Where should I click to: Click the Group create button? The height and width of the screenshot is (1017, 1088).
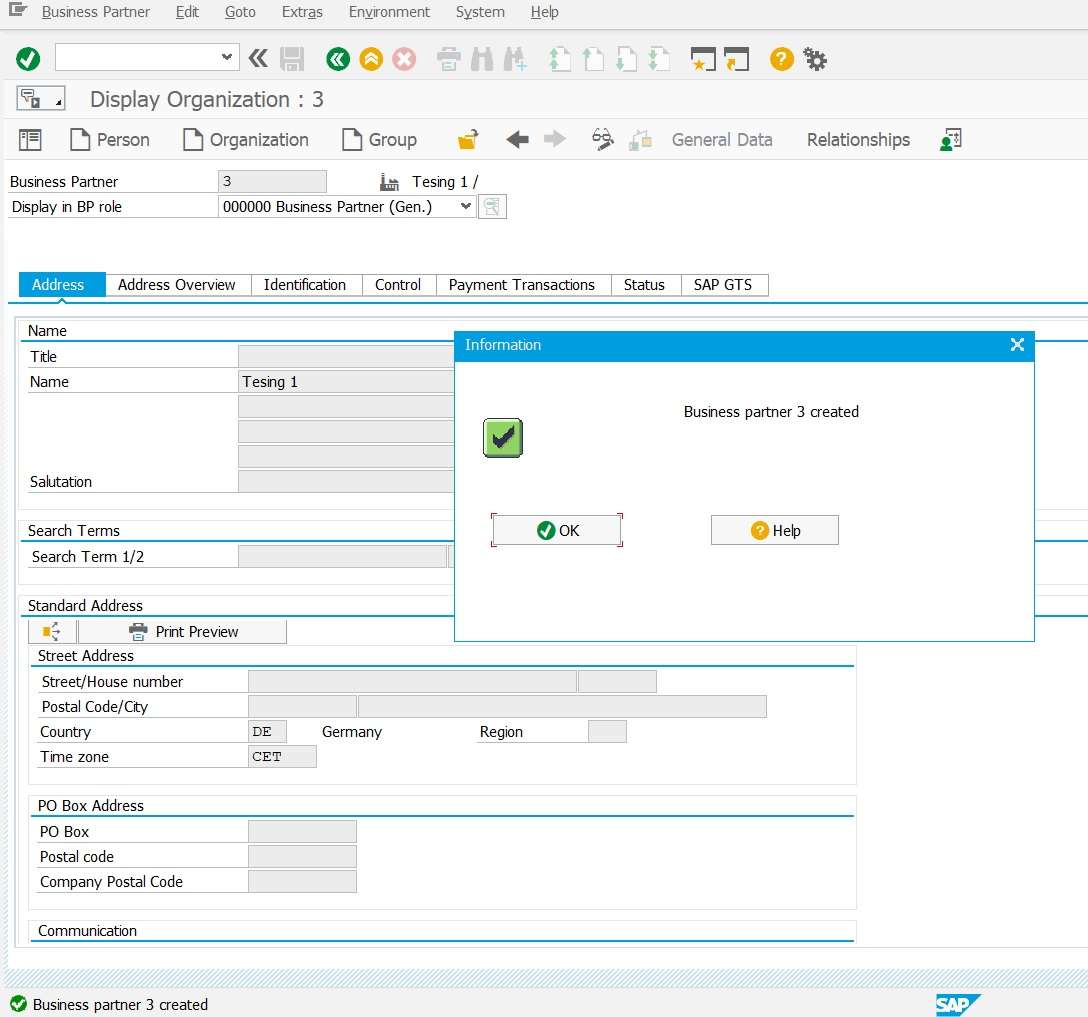(x=380, y=139)
